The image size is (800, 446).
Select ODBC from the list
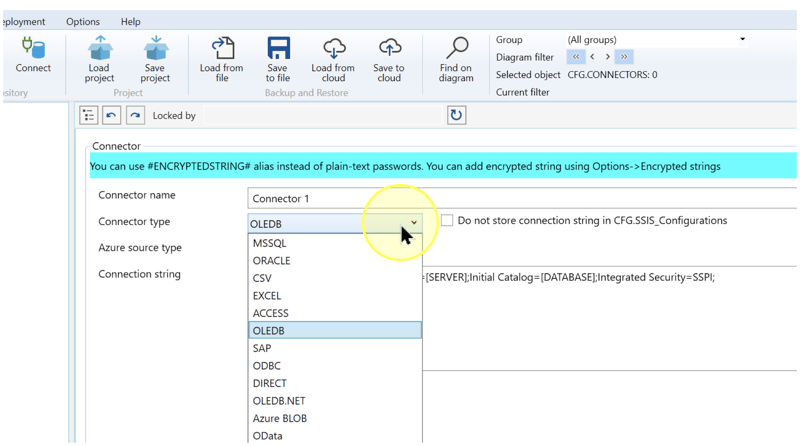click(335, 366)
